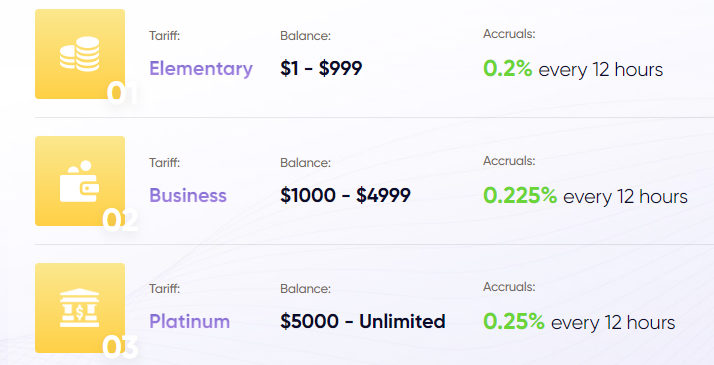Click the Balance label in the Business row
714x365 pixels.
click(306, 162)
